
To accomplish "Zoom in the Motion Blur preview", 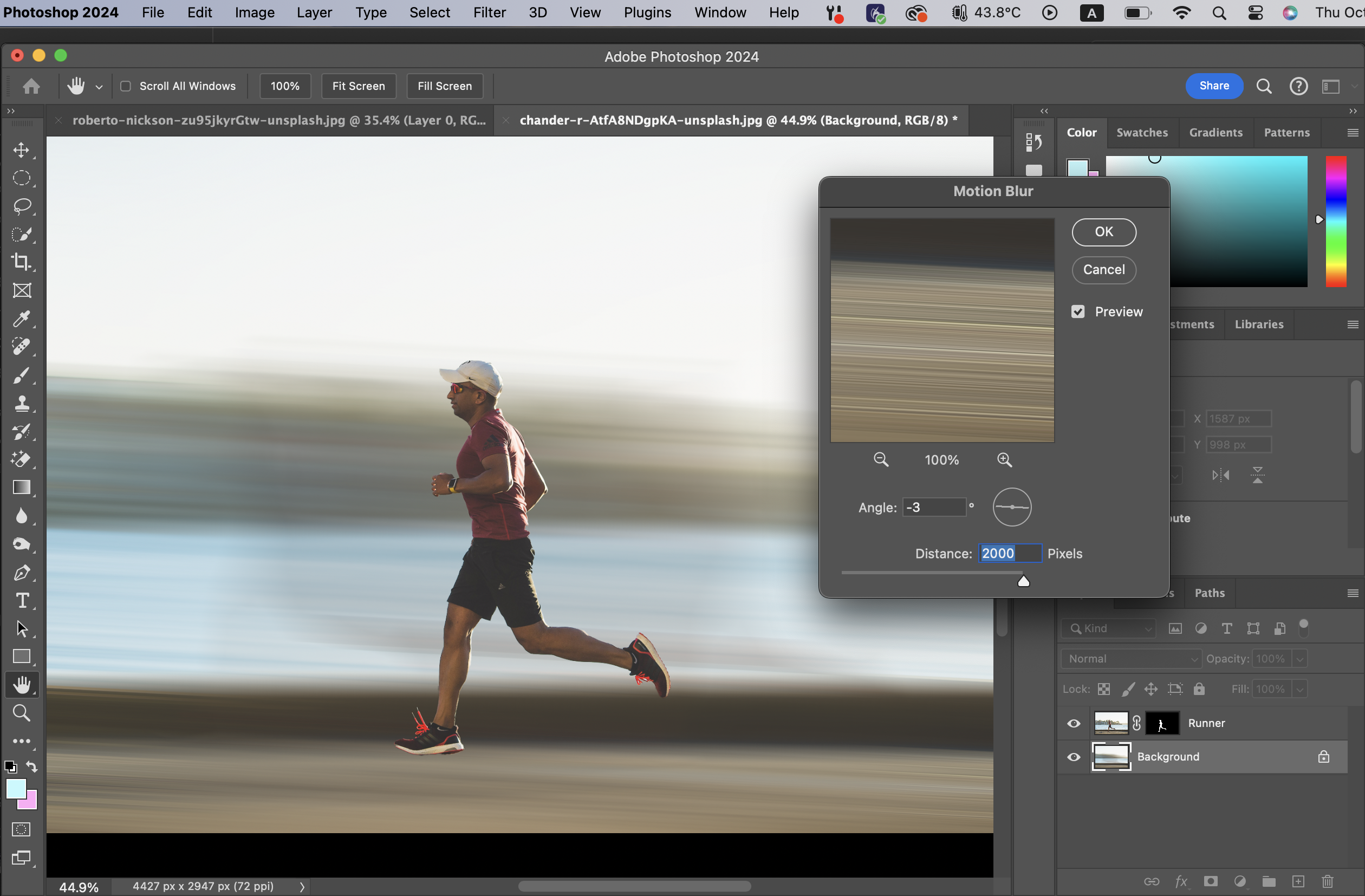I will (1004, 459).
